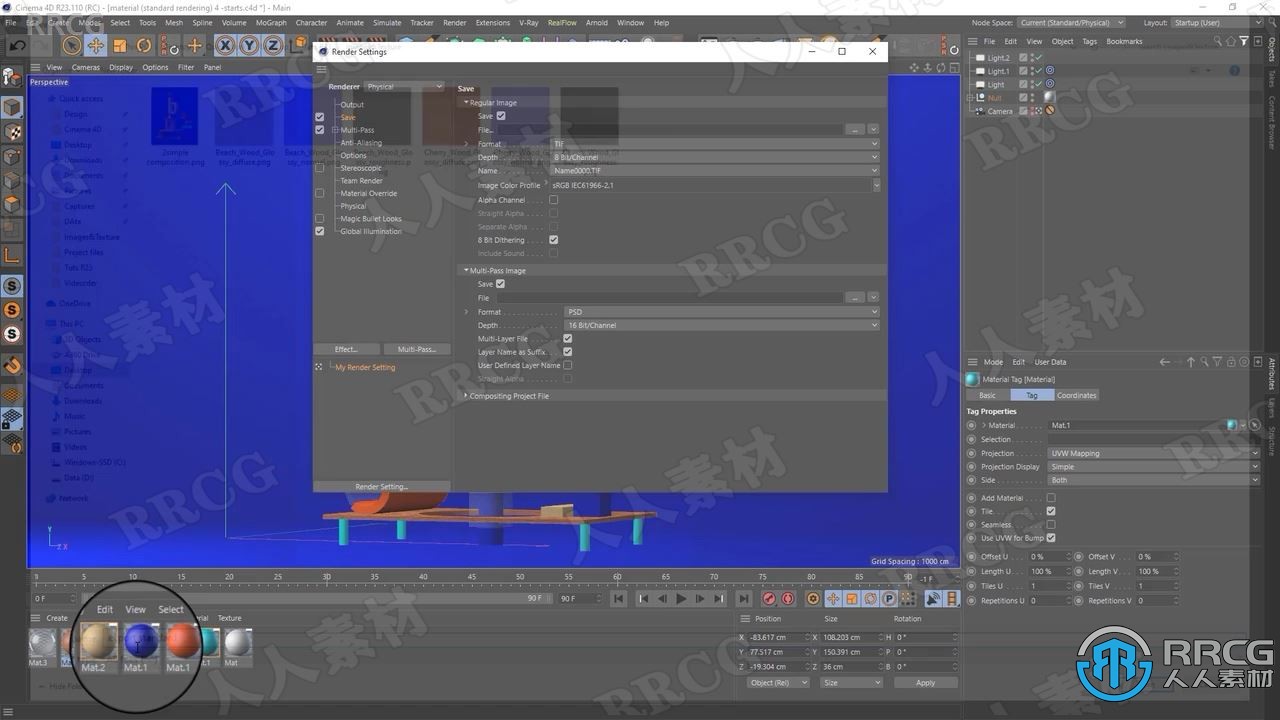This screenshot has height=720, width=1280.
Task: Select the Live Selection tool
Action: coord(72,45)
